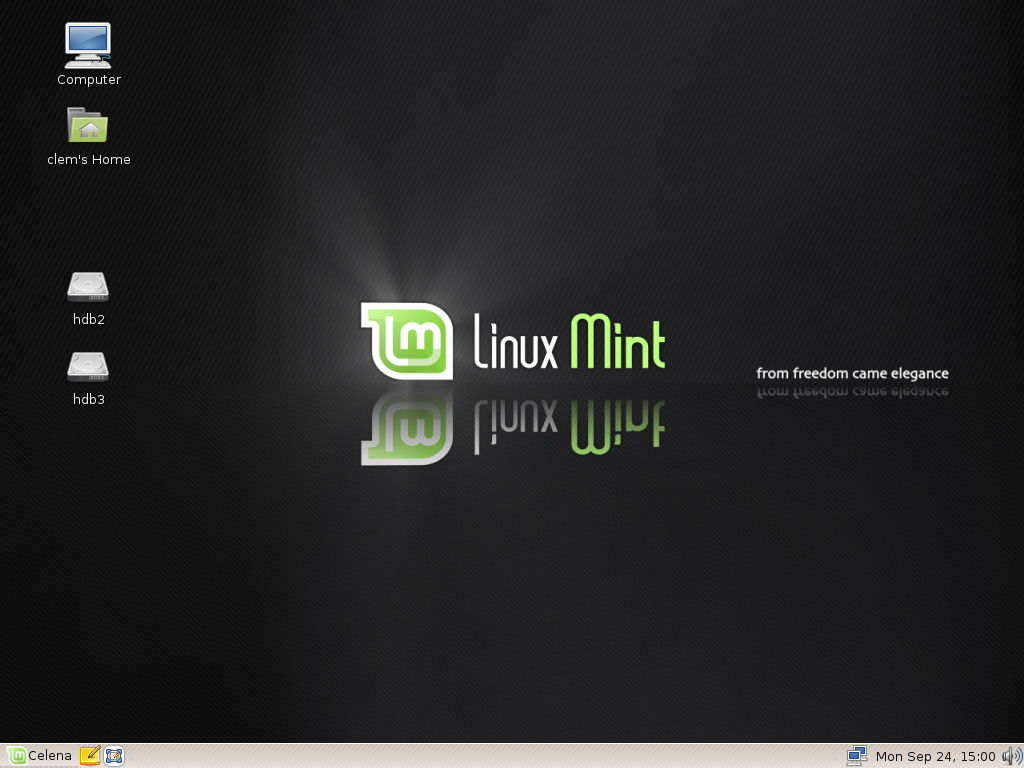Open clem's Home folder icon
This screenshot has width=1024, height=768.
(x=88, y=126)
